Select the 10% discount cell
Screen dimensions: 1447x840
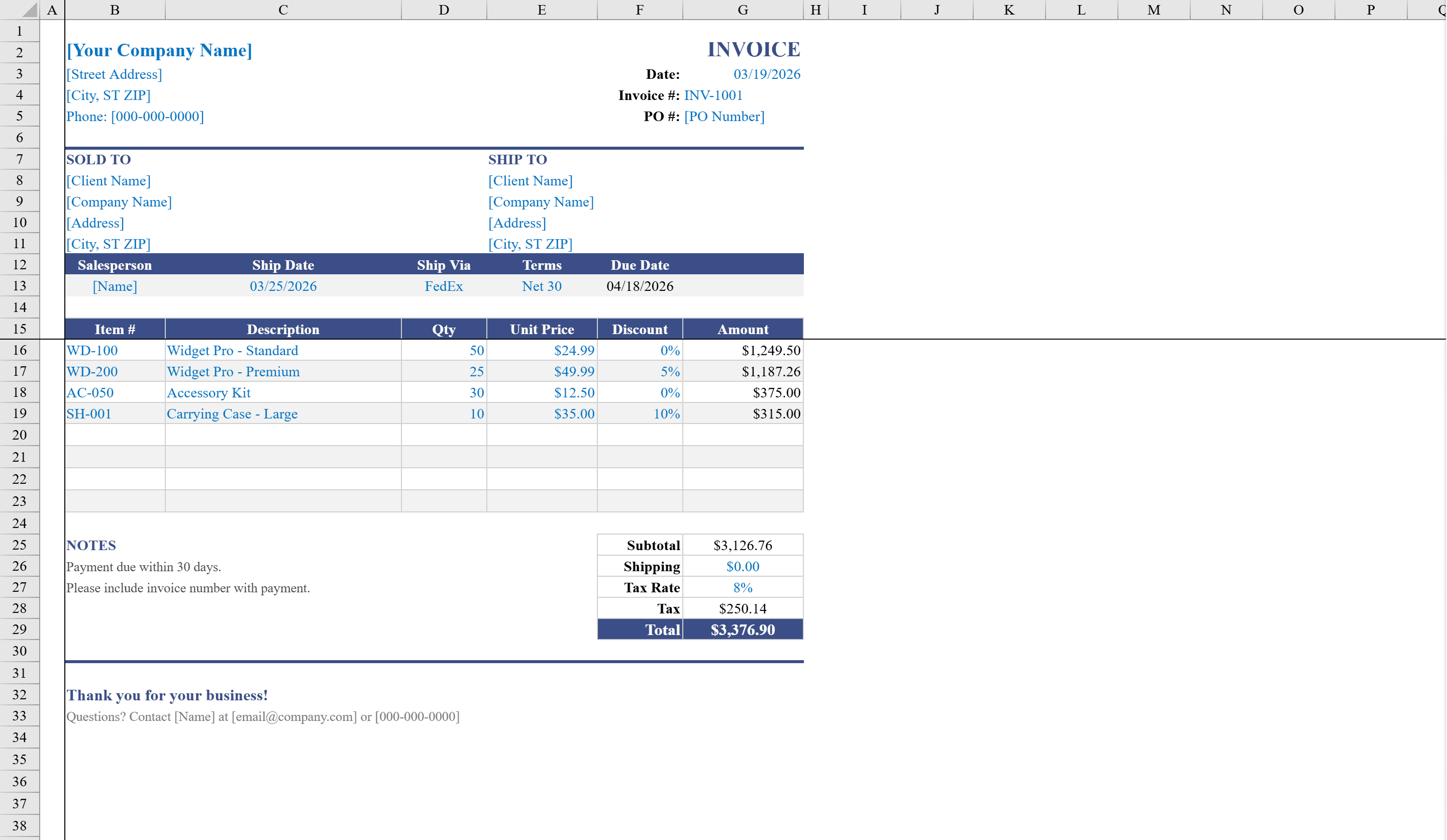coord(640,414)
